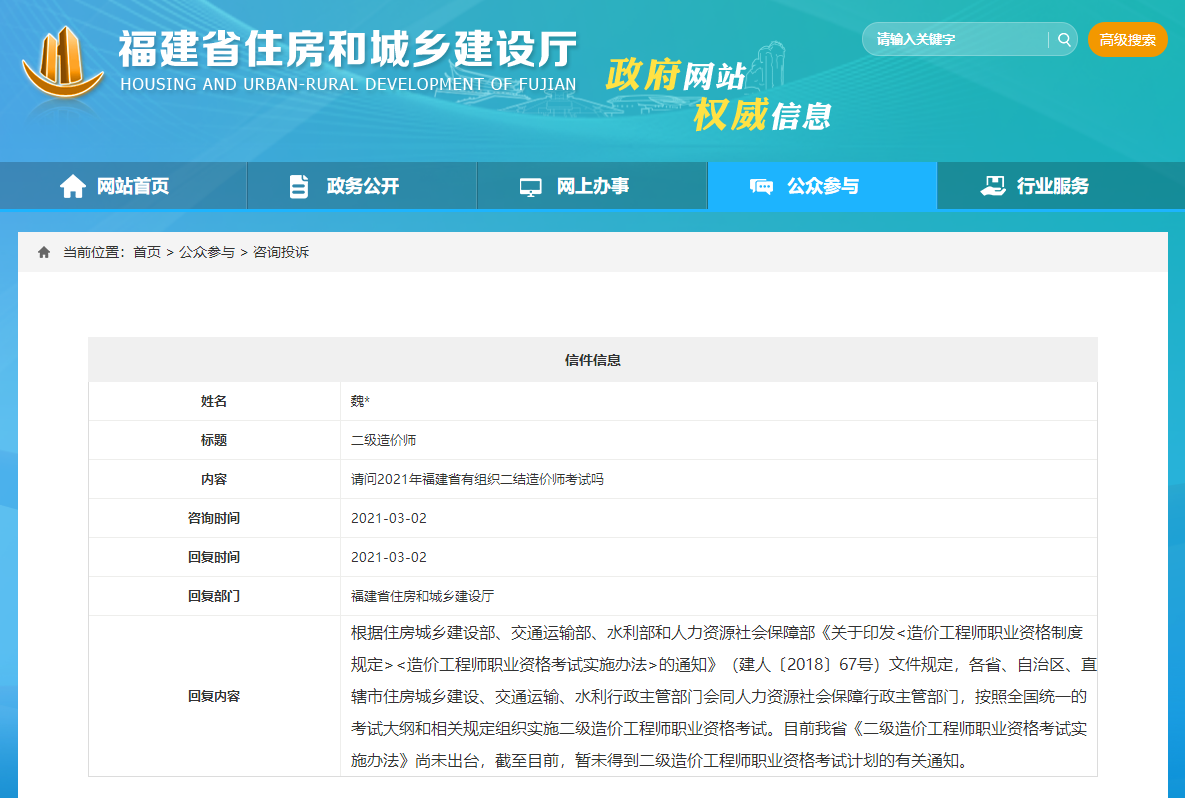Click the 福建省住房和城乡建设厅 site title

[348, 50]
